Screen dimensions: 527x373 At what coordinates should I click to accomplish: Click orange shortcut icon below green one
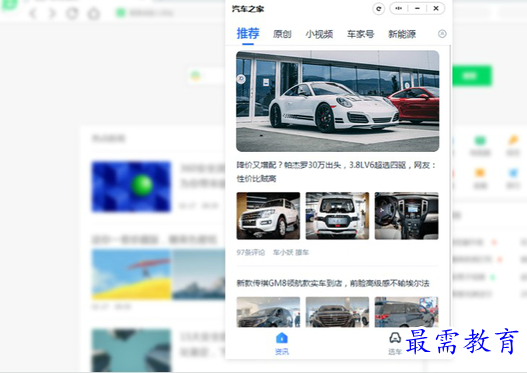tap(480, 173)
